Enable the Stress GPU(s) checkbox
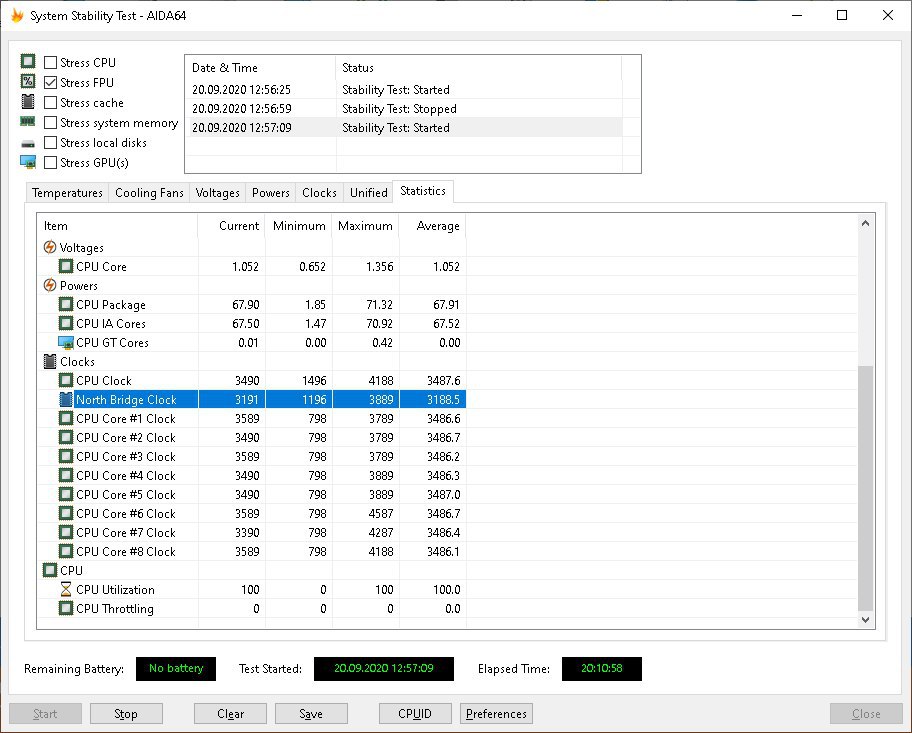This screenshot has width=912, height=733. 51,162
